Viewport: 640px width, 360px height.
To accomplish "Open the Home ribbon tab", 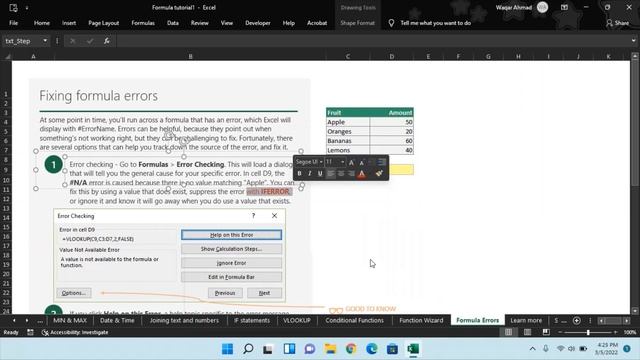I will pos(42,23).
